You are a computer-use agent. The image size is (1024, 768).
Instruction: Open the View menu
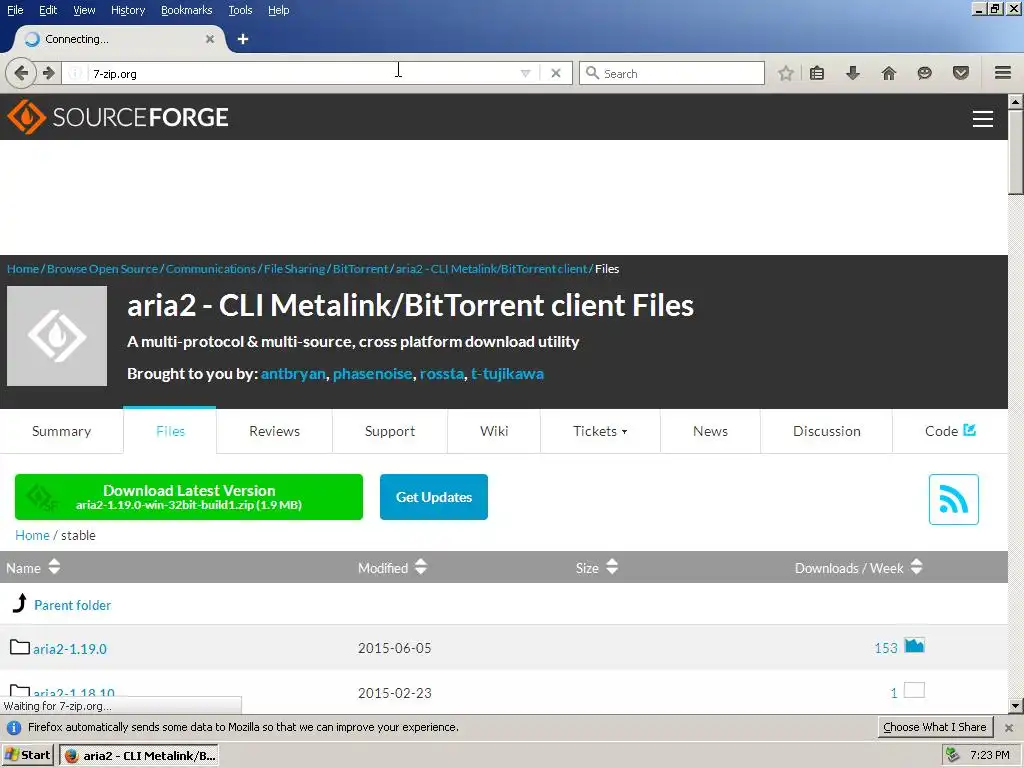(84, 10)
